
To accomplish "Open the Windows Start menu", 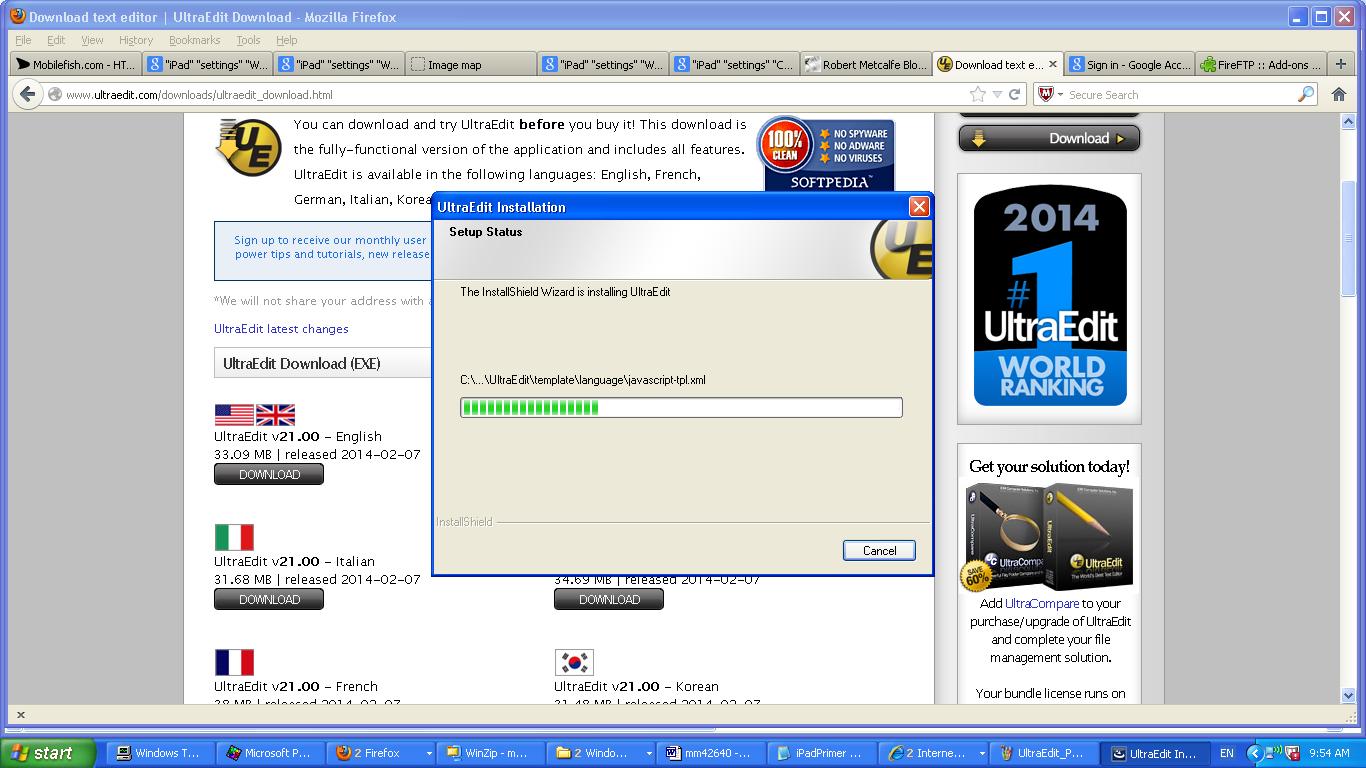I will coord(48,753).
